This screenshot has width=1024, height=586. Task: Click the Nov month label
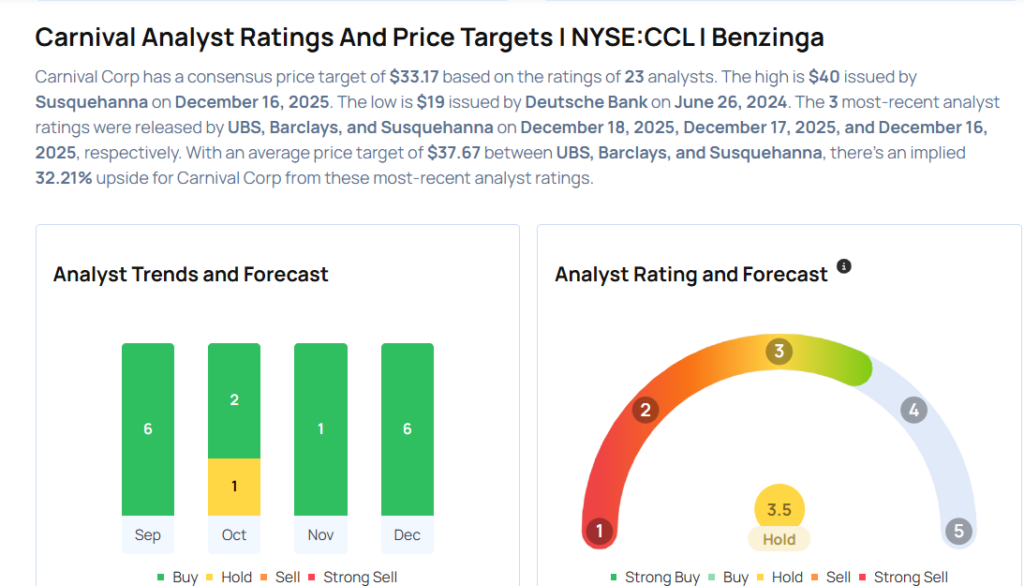[321, 535]
